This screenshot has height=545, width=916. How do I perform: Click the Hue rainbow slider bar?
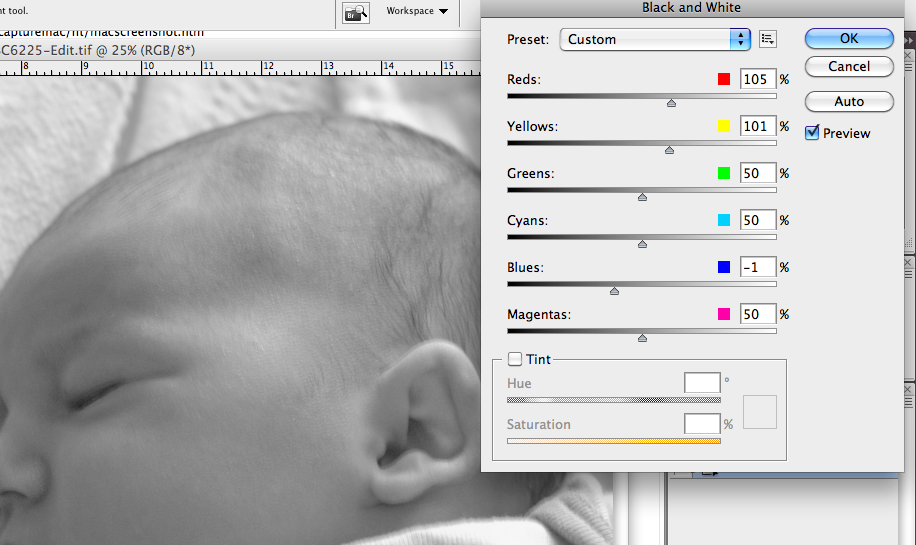tap(614, 400)
